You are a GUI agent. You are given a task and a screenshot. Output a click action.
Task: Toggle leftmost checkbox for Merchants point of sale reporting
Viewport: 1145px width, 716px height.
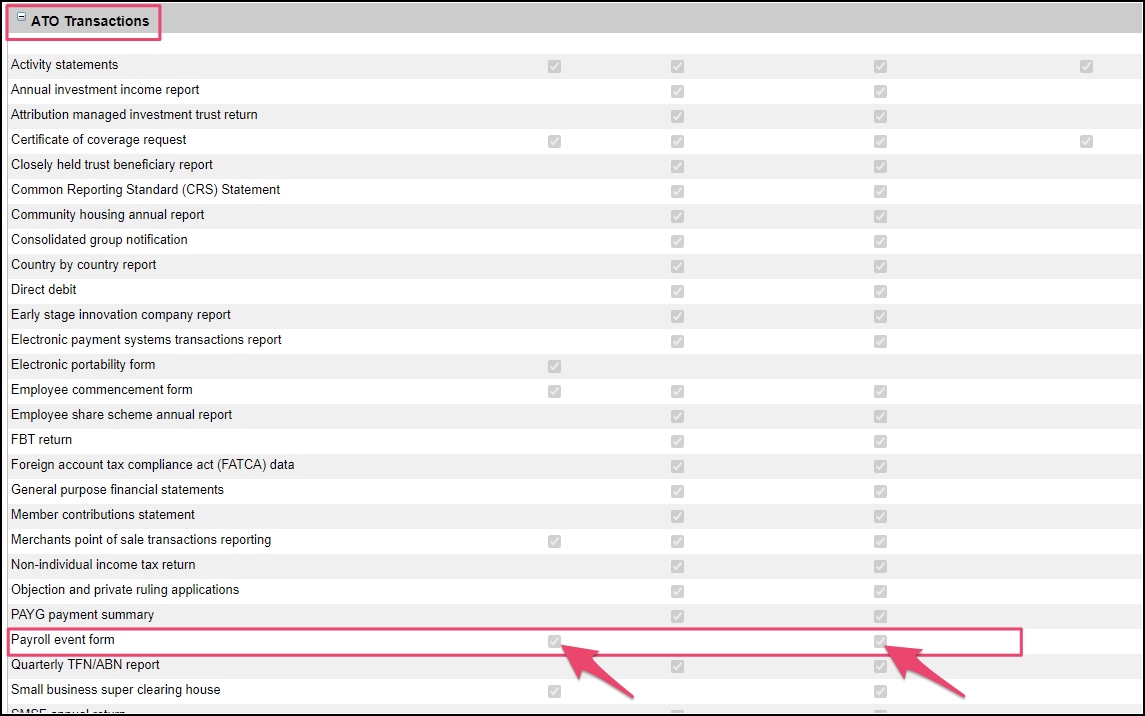point(554,541)
